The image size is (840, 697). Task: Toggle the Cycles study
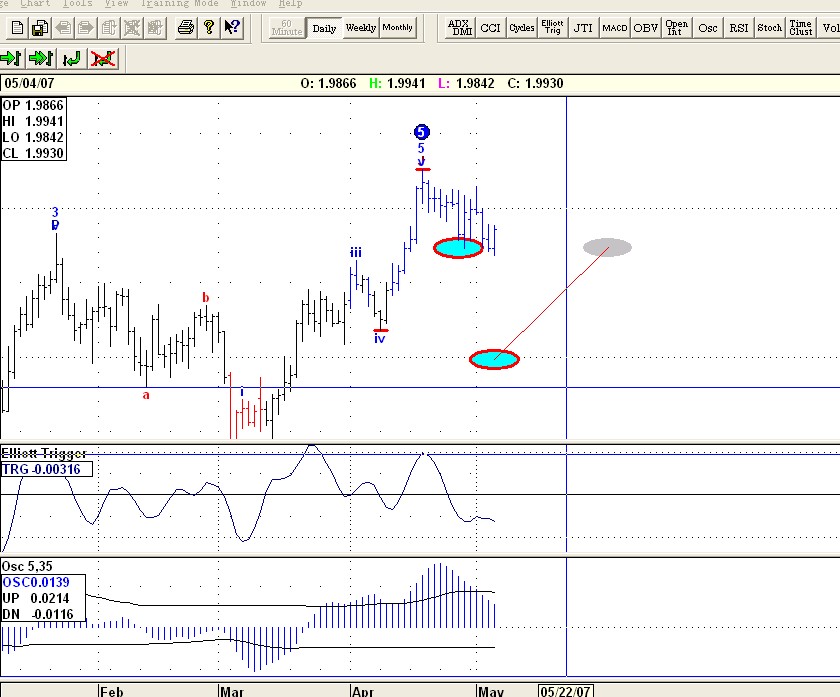click(521, 28)
